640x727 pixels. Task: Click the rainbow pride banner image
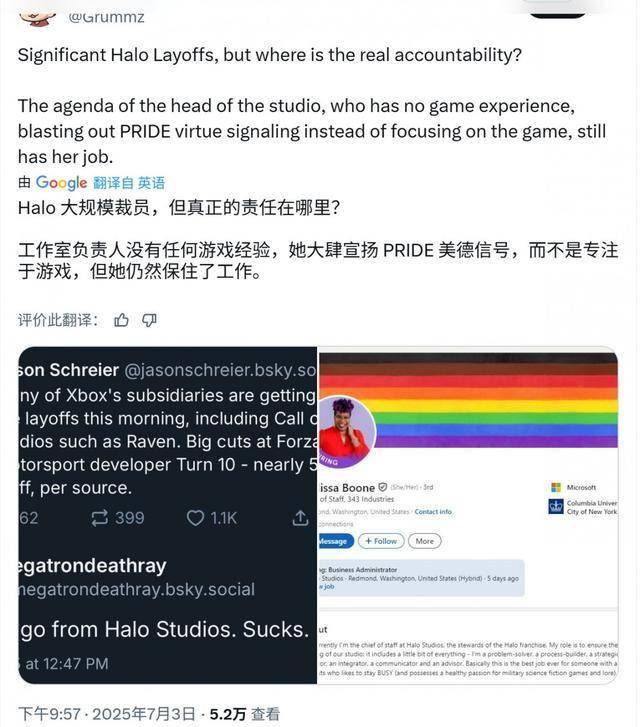(468, 400)
